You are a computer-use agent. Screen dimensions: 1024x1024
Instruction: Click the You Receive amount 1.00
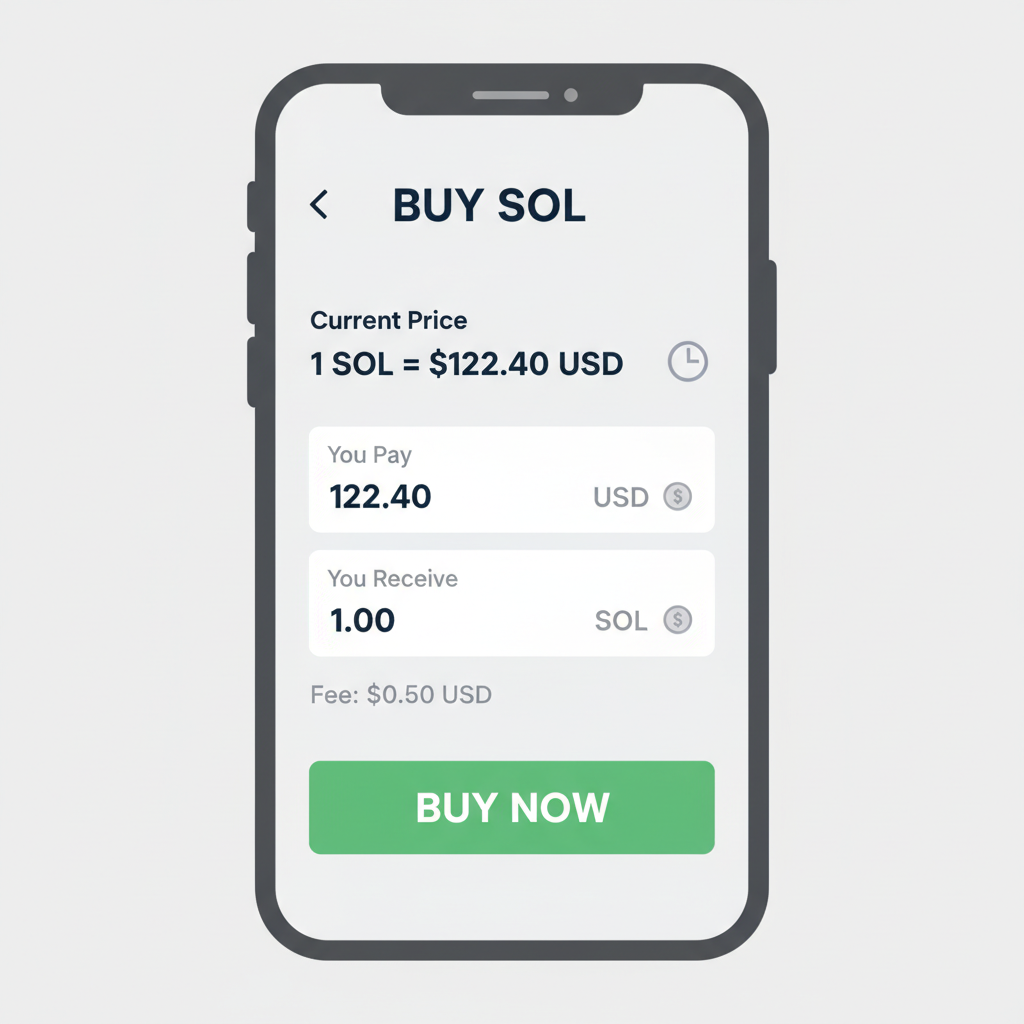coord(362,620)
